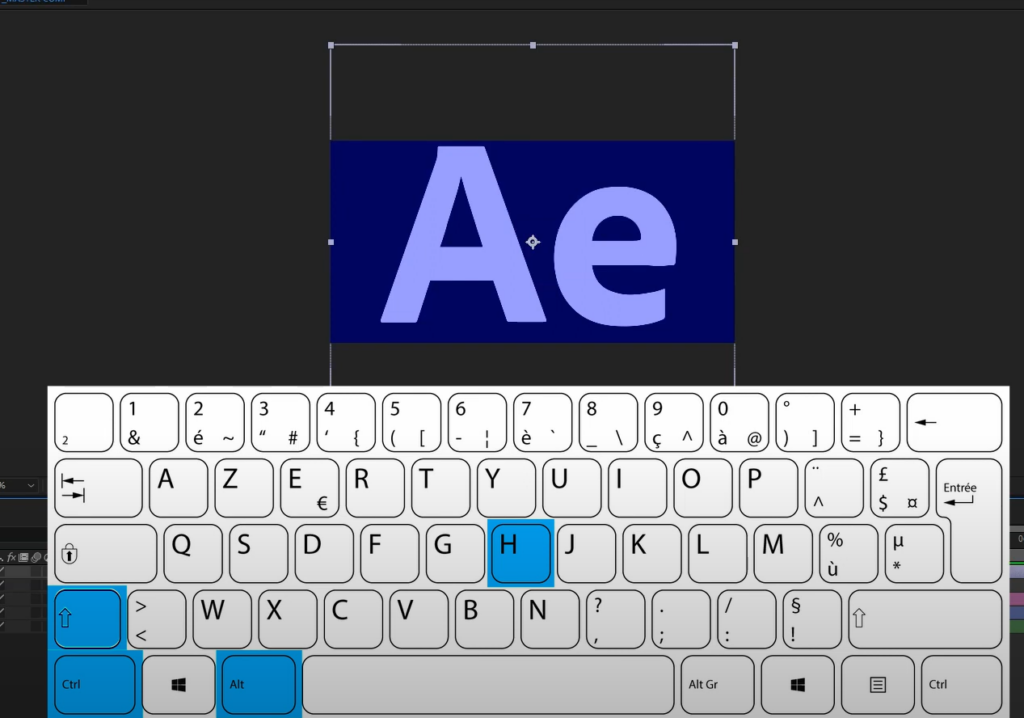Click the top-center layer transform handle

(533, 45)
